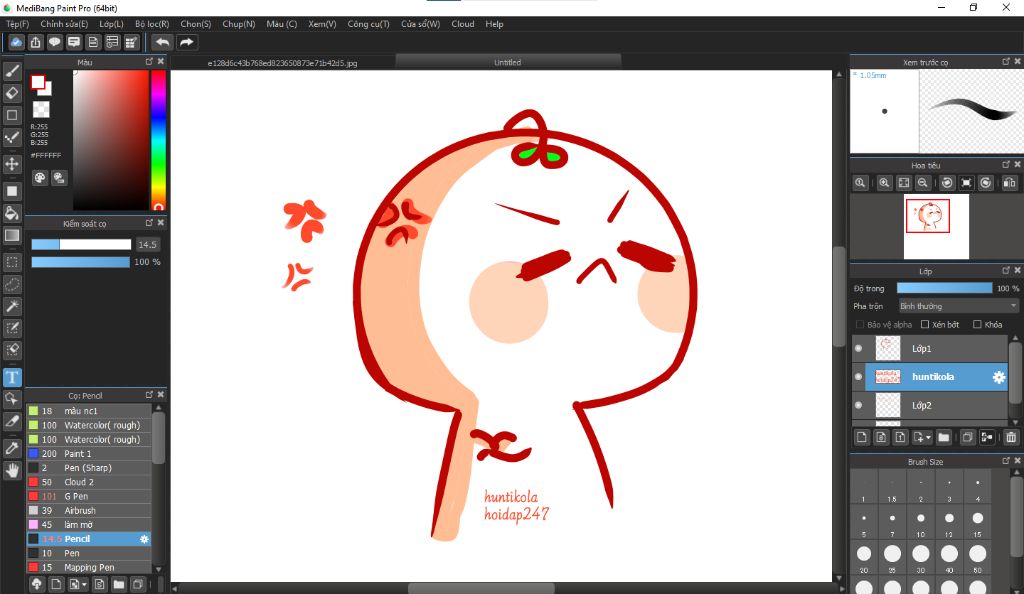Image resolution: width=1024 pixels, height=594 pixels.
Task: Select the Airbrush brush
Action: (x=89, y=510)
